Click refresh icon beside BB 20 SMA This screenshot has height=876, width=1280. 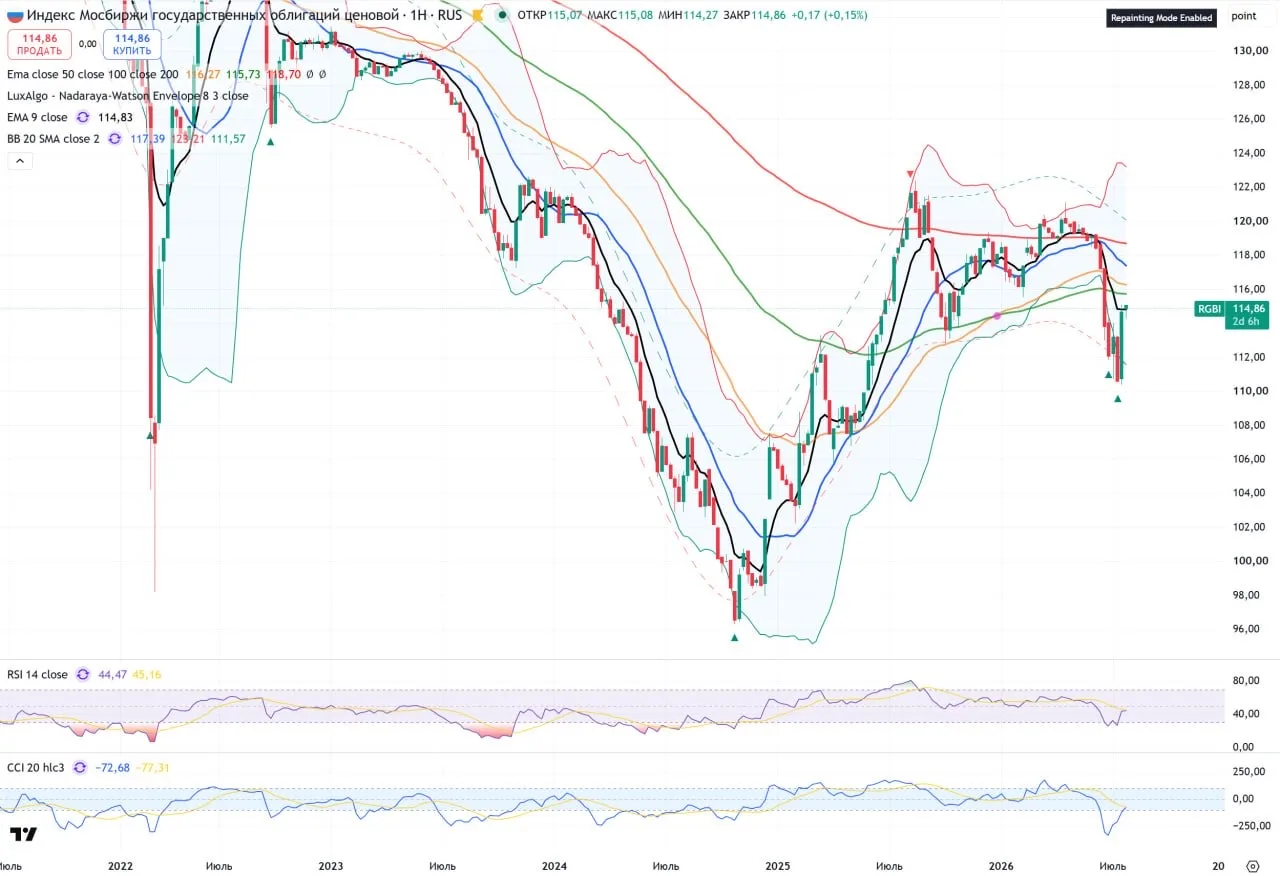click(x=115, y=139)
